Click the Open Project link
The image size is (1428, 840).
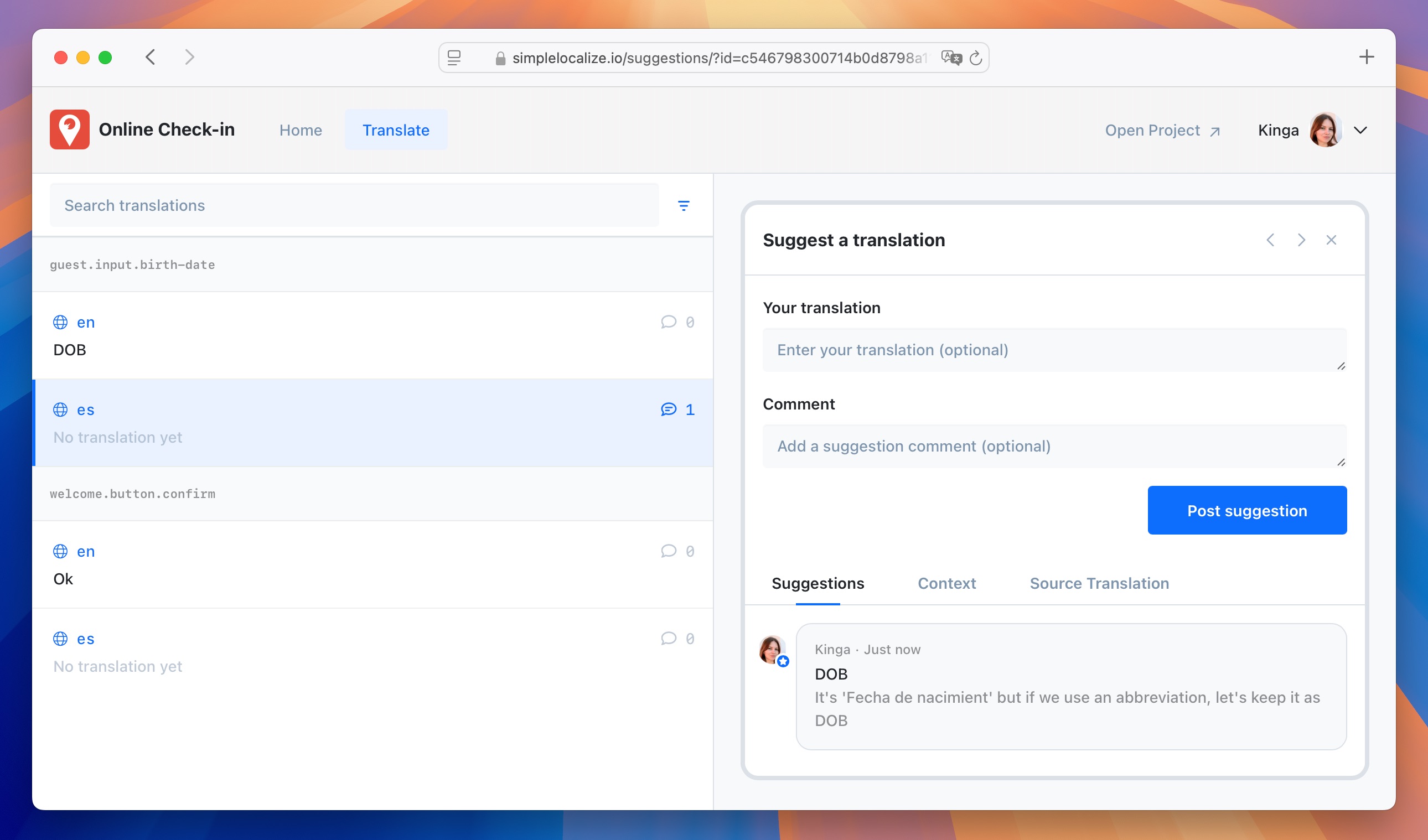coord(1163,130)
